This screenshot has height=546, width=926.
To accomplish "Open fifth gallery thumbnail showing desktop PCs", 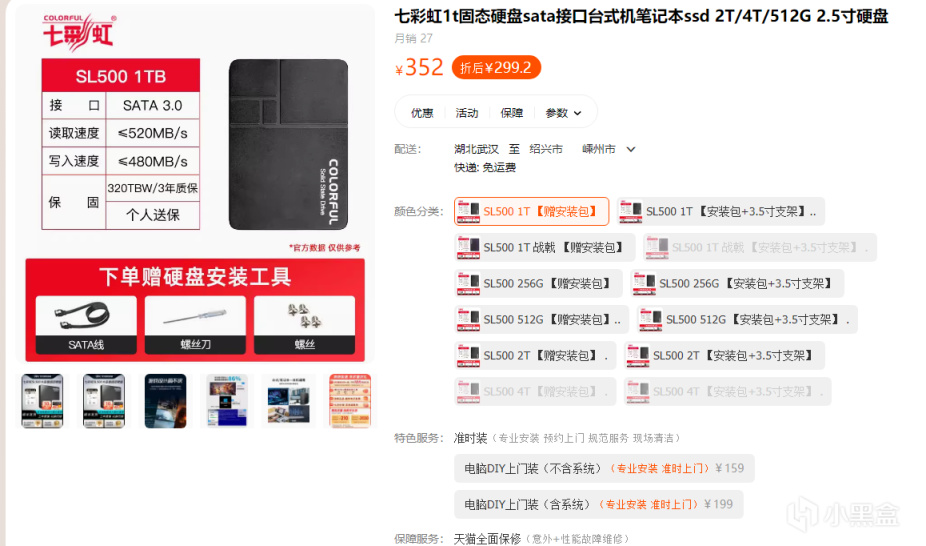I will tap(288, 401).
